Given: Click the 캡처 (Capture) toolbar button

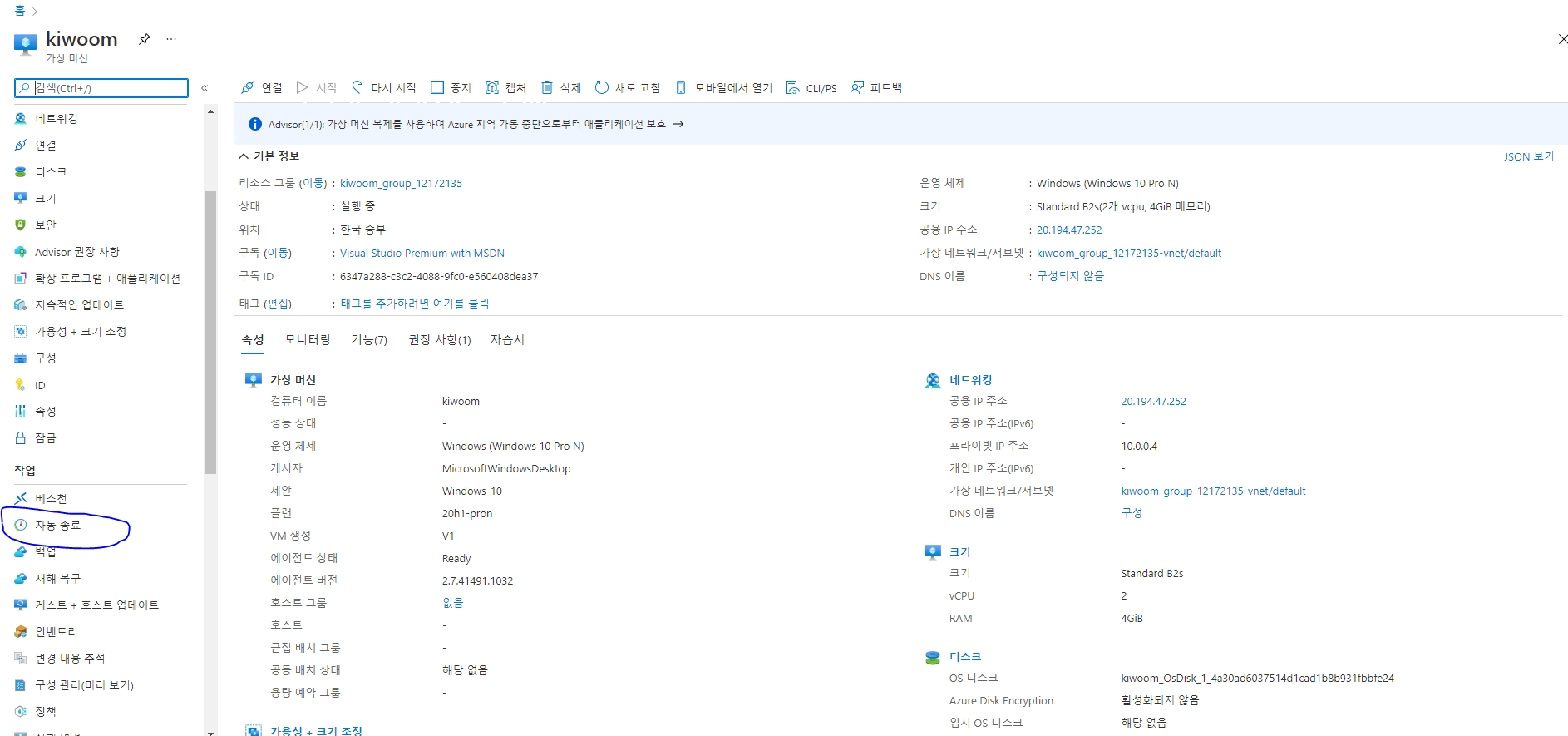Looking at the screenshot, I should tap(505, 87).
